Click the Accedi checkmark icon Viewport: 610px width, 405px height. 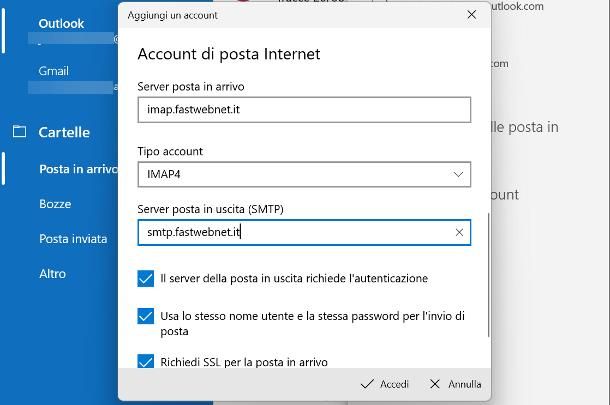pyautogui.click(x=367, y=384)
